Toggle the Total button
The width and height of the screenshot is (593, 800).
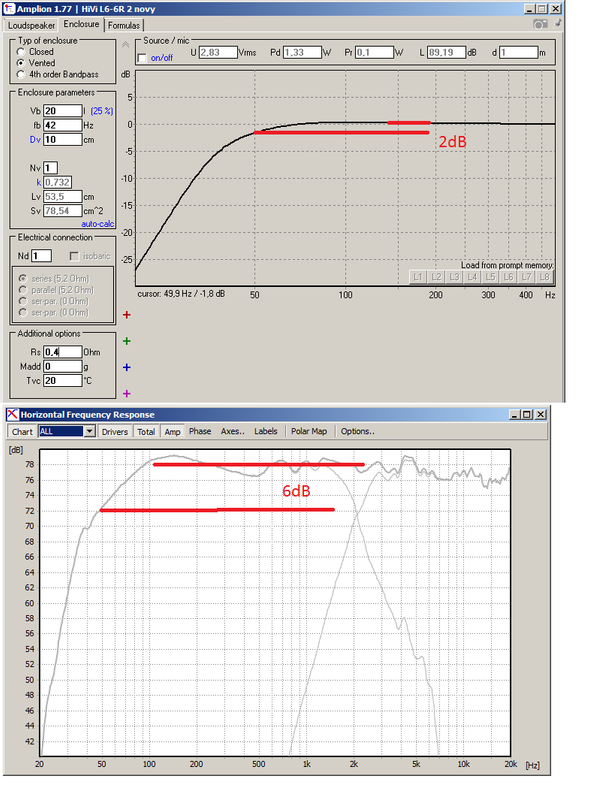(x=146, y=432)
